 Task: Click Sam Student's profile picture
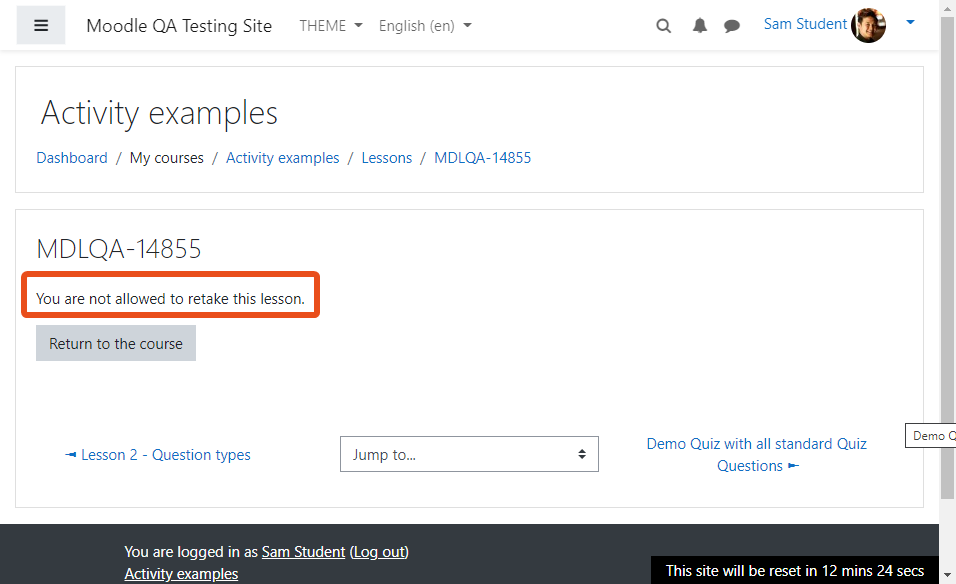[x=868, y=25]
